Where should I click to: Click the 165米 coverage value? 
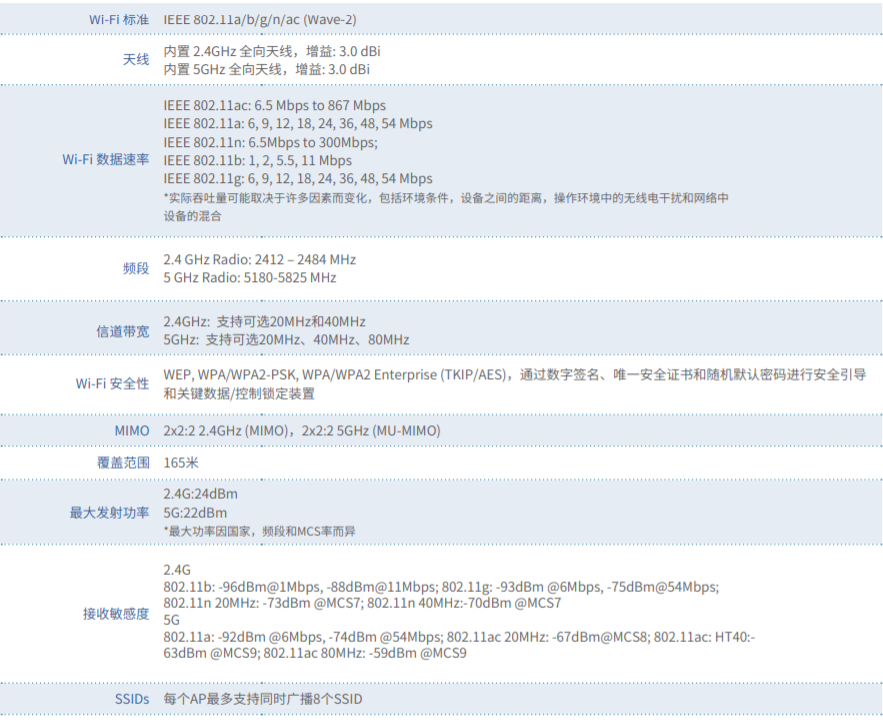coord(181,463)
